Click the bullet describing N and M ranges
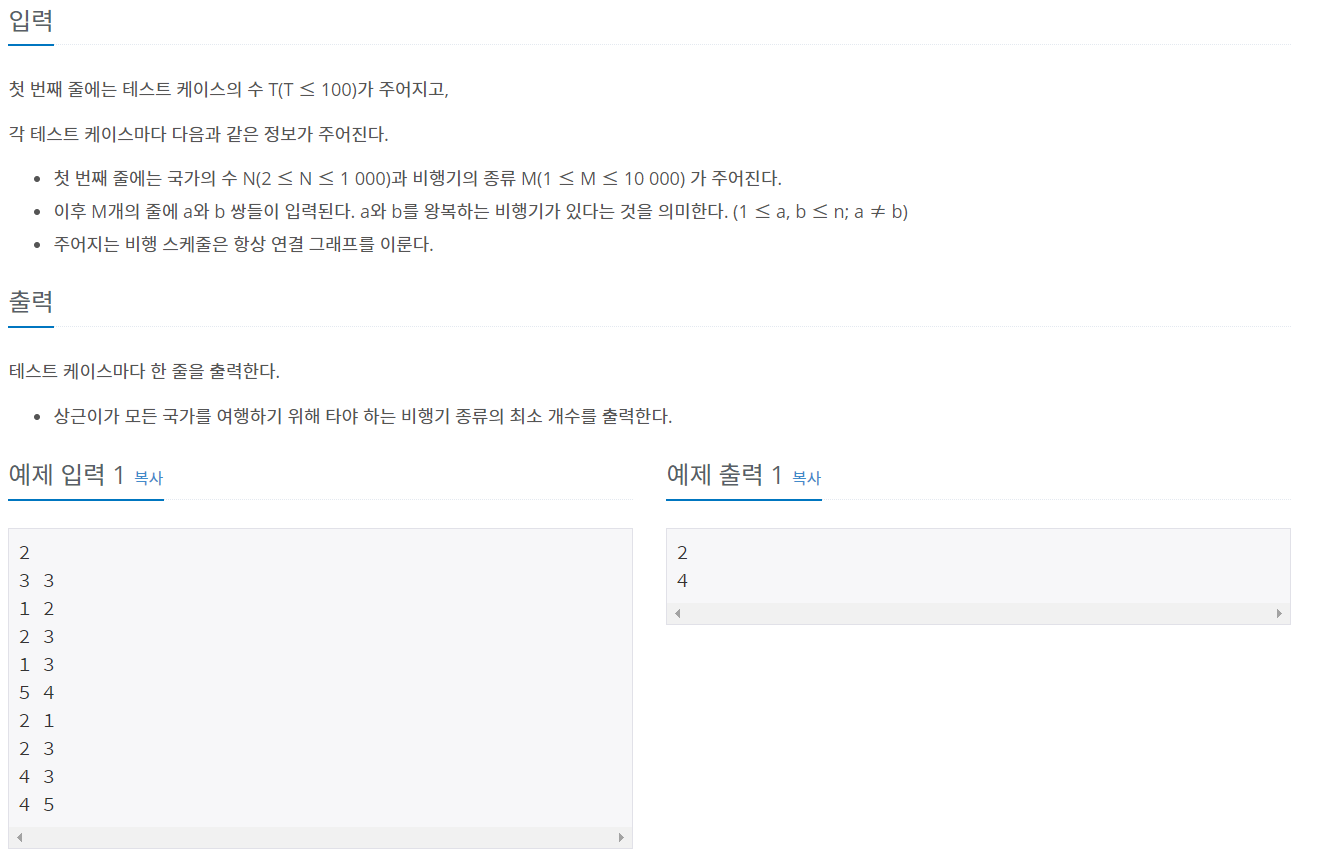Screen dimensions: 1324x863 click(418, 178)
